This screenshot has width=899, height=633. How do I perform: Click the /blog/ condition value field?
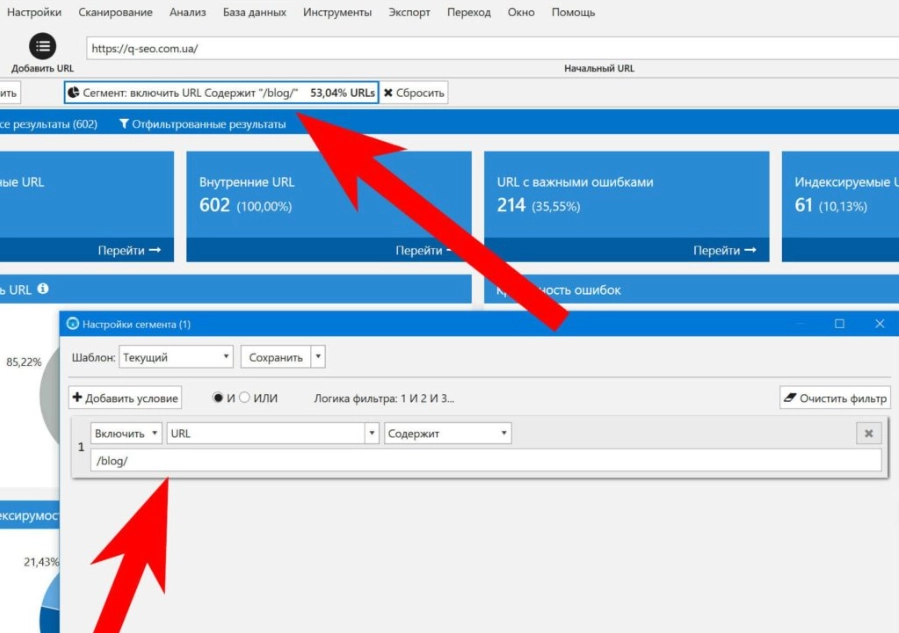(x=485, y=460)
